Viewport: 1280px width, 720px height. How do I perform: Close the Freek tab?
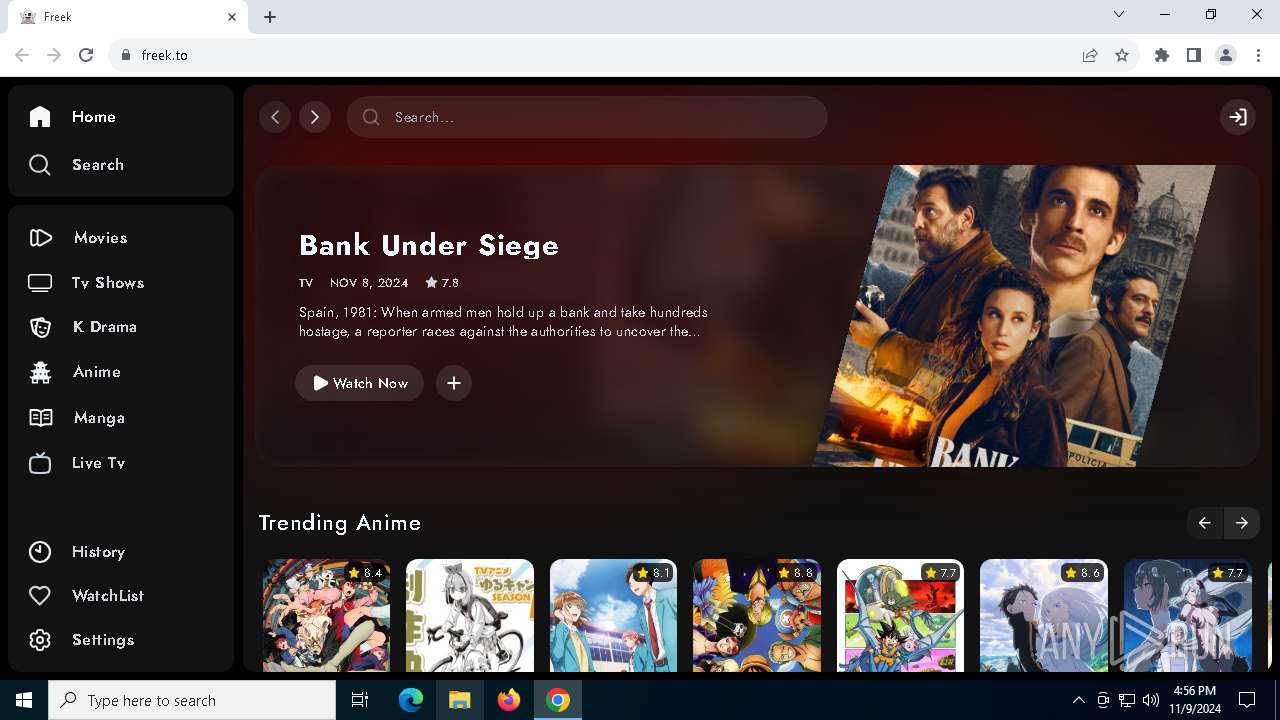pyautogui.click(x=232, y=17)
